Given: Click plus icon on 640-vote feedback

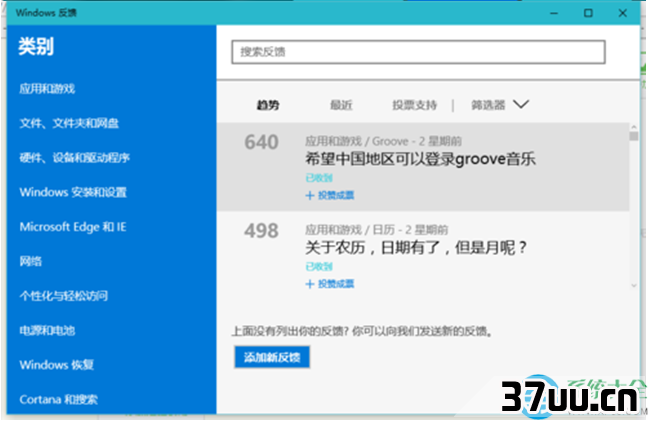Looking at the screenshot, I should tap(310, 195).
